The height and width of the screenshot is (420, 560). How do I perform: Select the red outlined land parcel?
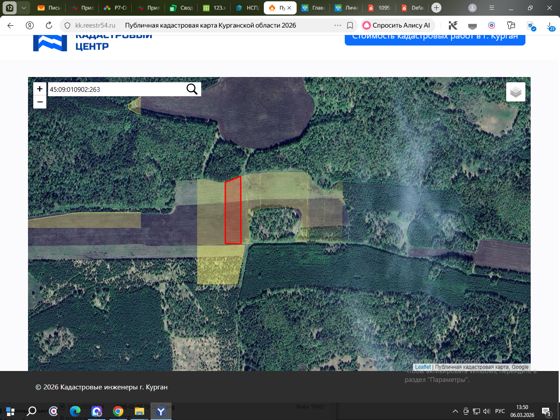233,211
